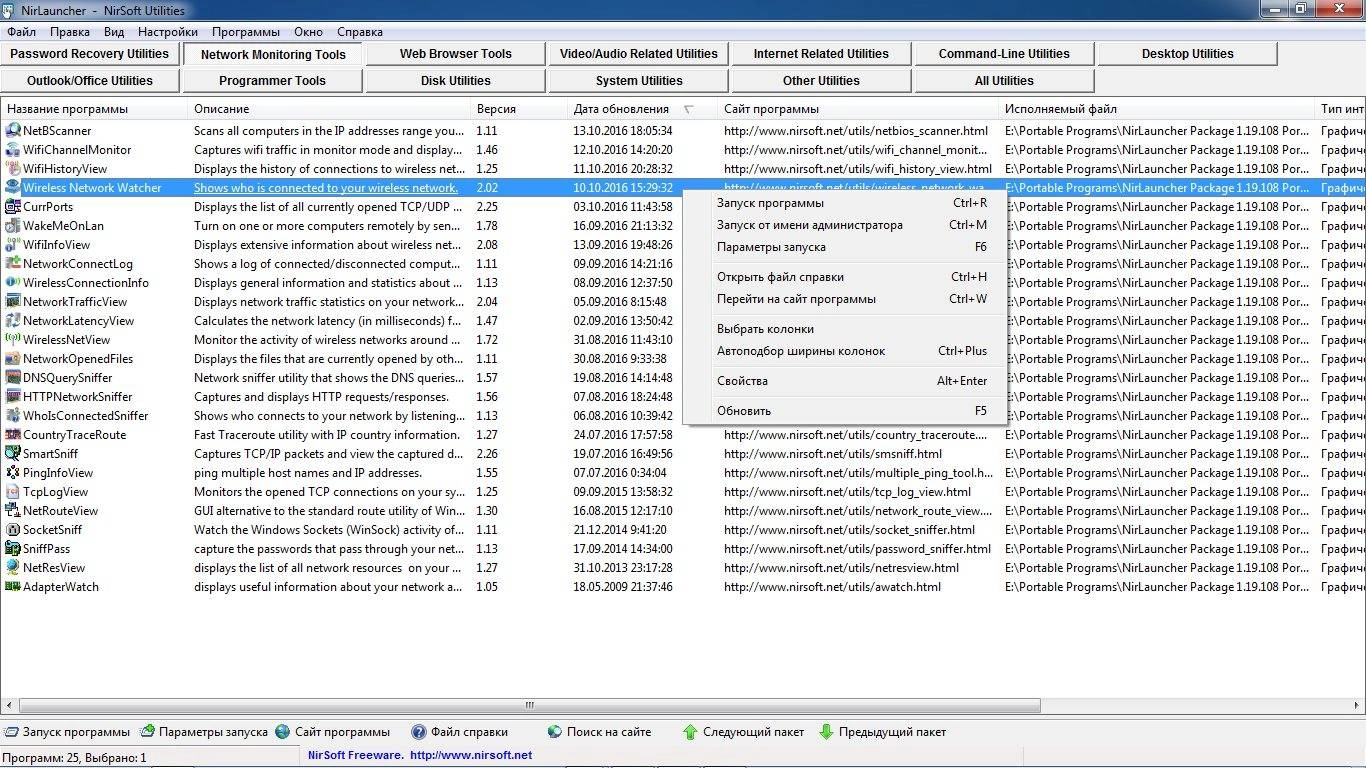The width and height of the screenshot is (1366, 768).
Task: Open 'Свойства' from the context menu
Action: pos(845,381)
